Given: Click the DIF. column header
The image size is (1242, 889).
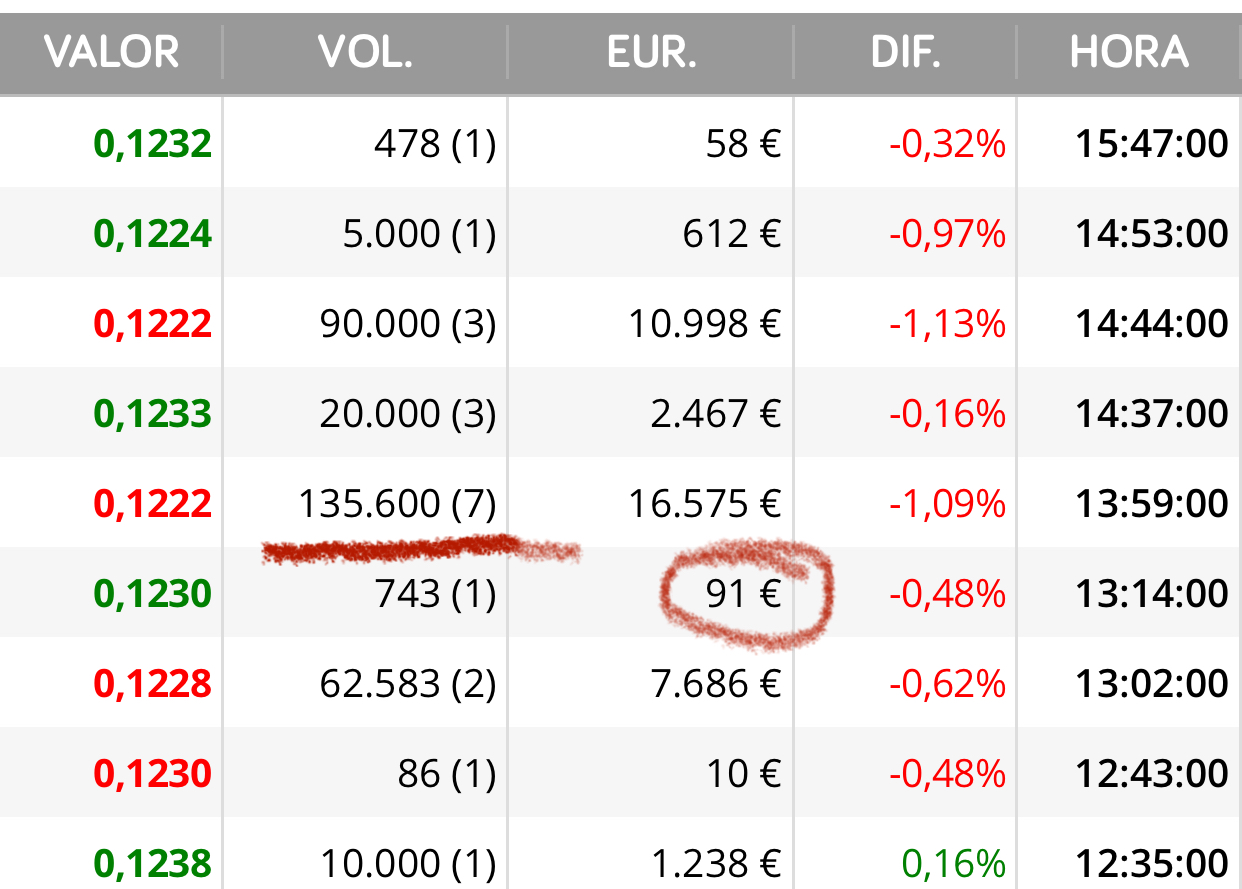Looking at the screenshot, I should click(x=906, y=52).
